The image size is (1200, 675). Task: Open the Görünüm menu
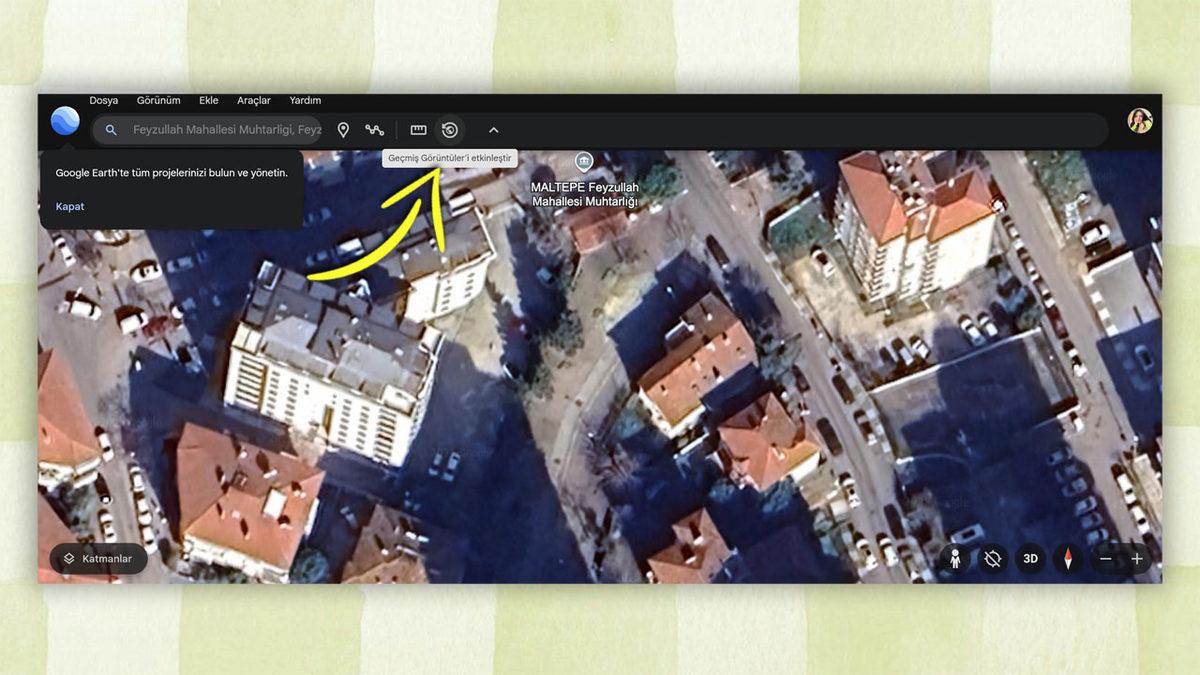click(157, 100)
